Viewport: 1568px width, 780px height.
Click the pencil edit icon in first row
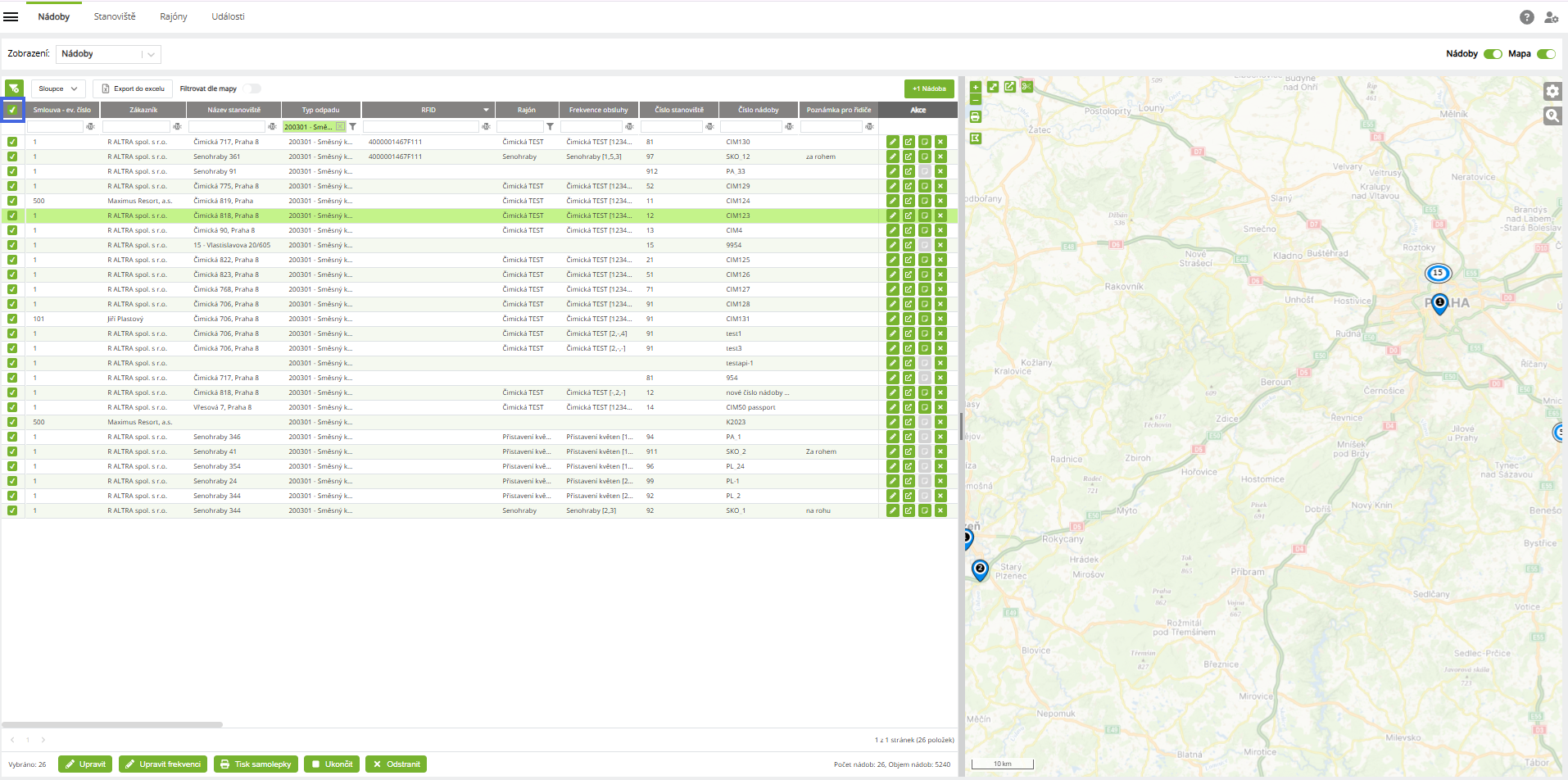893,142
